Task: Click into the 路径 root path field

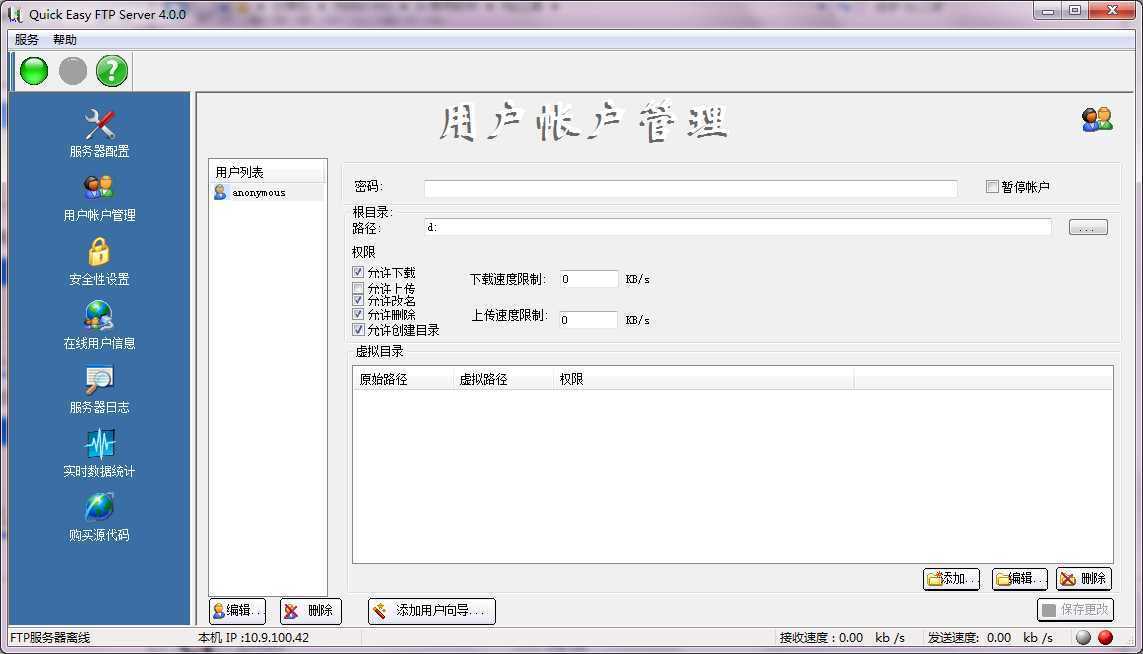Action: click(738, 227)
